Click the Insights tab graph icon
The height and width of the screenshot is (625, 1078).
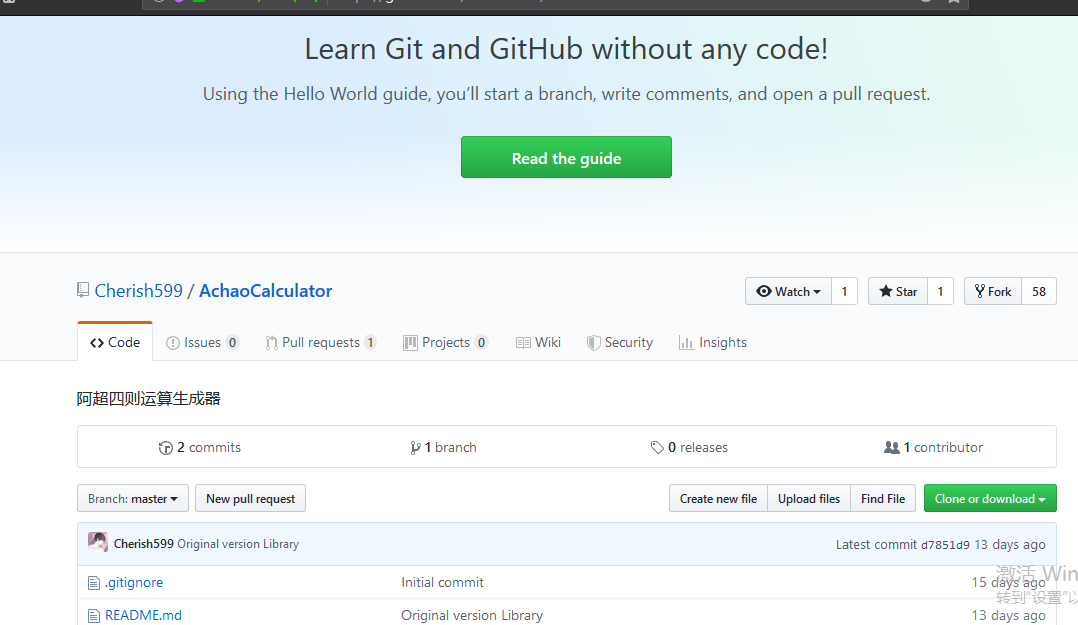pos(686,342)
